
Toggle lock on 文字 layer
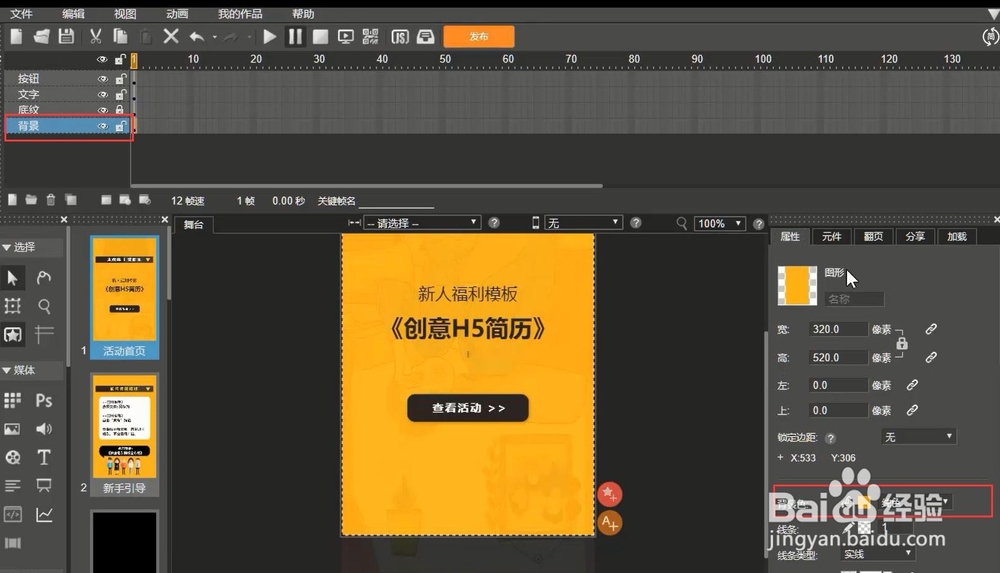[x=120, y=94]
